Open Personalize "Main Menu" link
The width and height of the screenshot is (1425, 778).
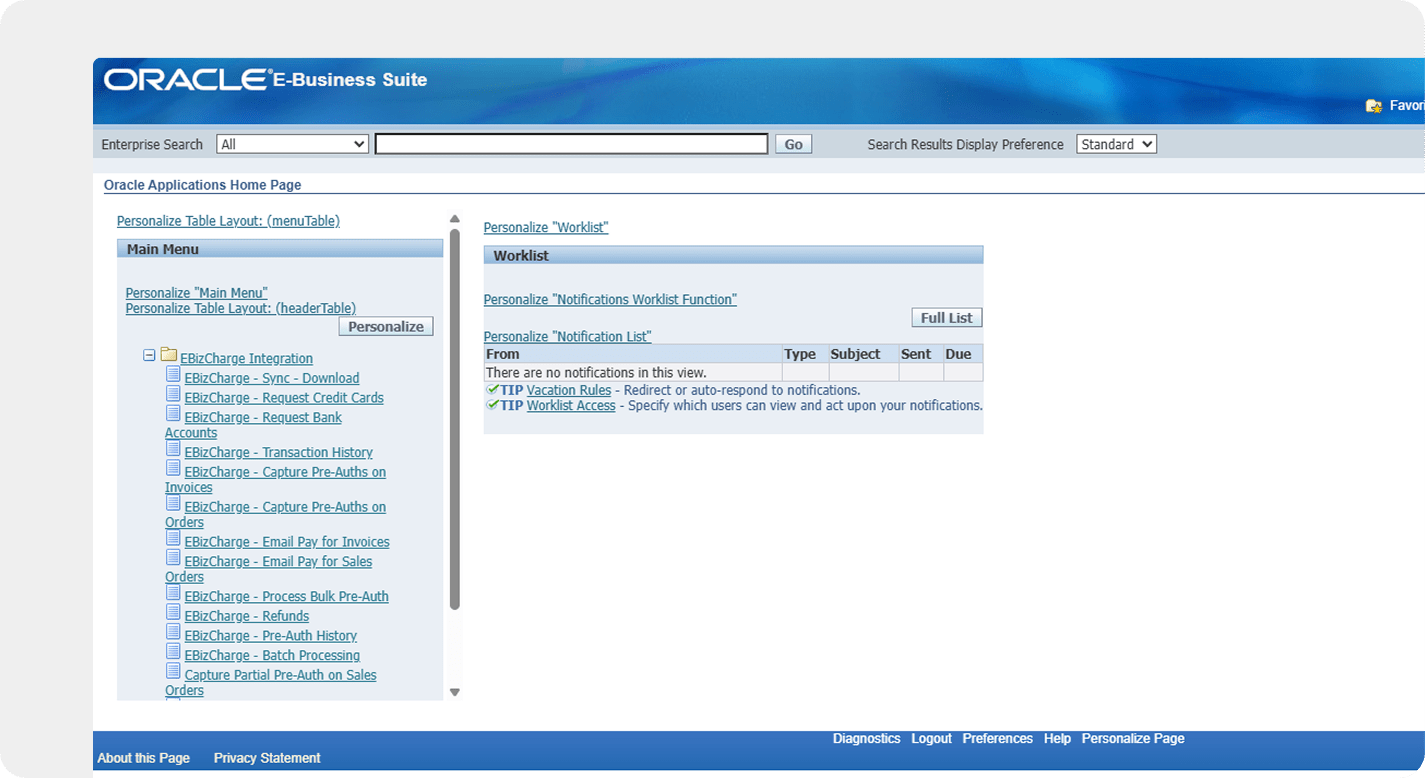click(197, 293)
